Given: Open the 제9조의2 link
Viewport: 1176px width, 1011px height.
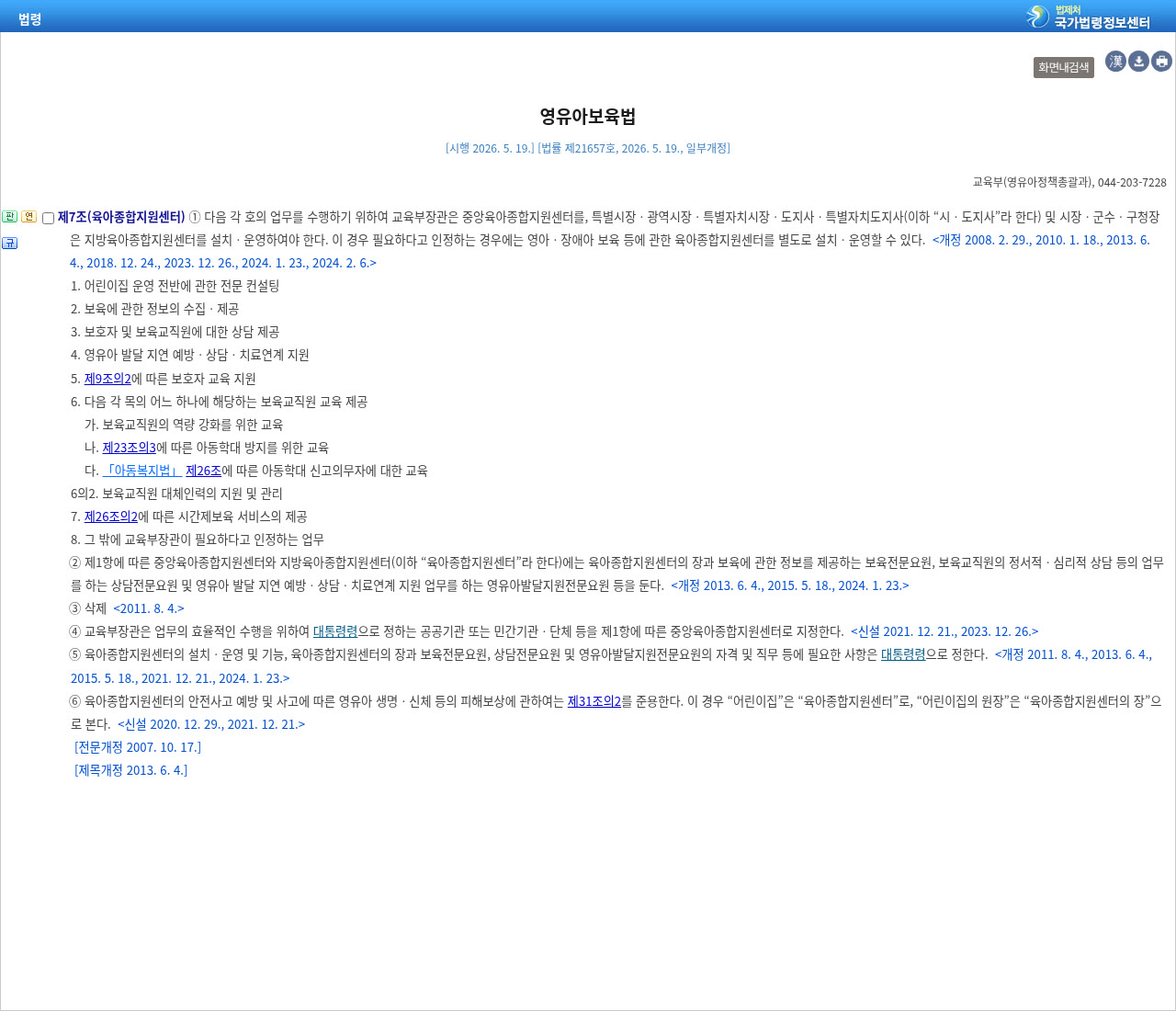Looking at the screenshot, I should 107,379.
